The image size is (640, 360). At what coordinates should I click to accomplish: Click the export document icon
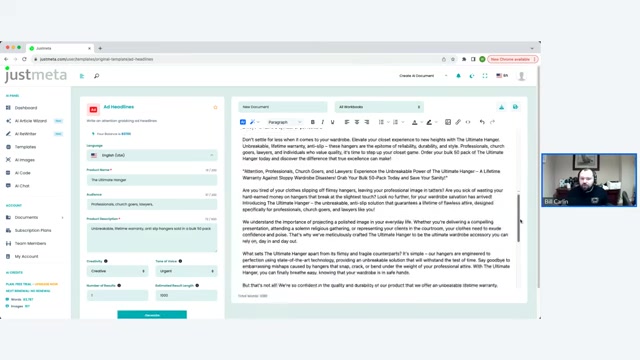point(502,107)
